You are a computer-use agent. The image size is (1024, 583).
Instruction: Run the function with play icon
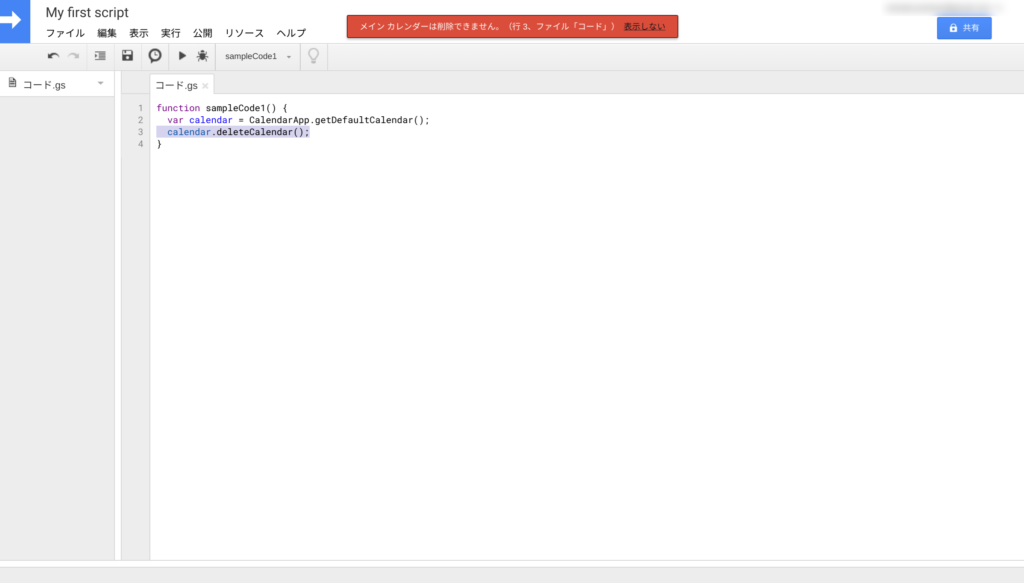click(182, 56)
